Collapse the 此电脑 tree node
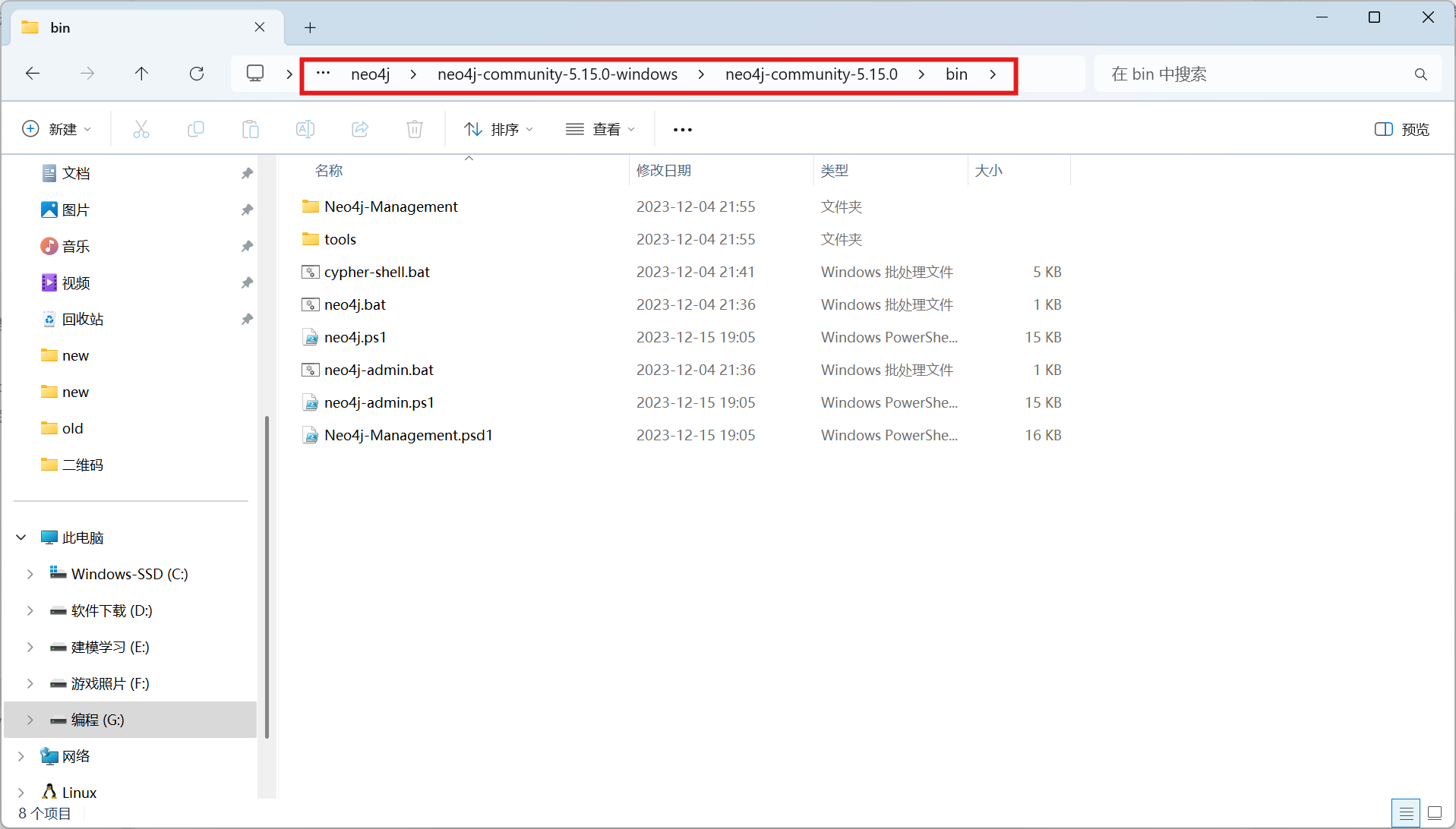1456x829 pixels. pos(21,537)
